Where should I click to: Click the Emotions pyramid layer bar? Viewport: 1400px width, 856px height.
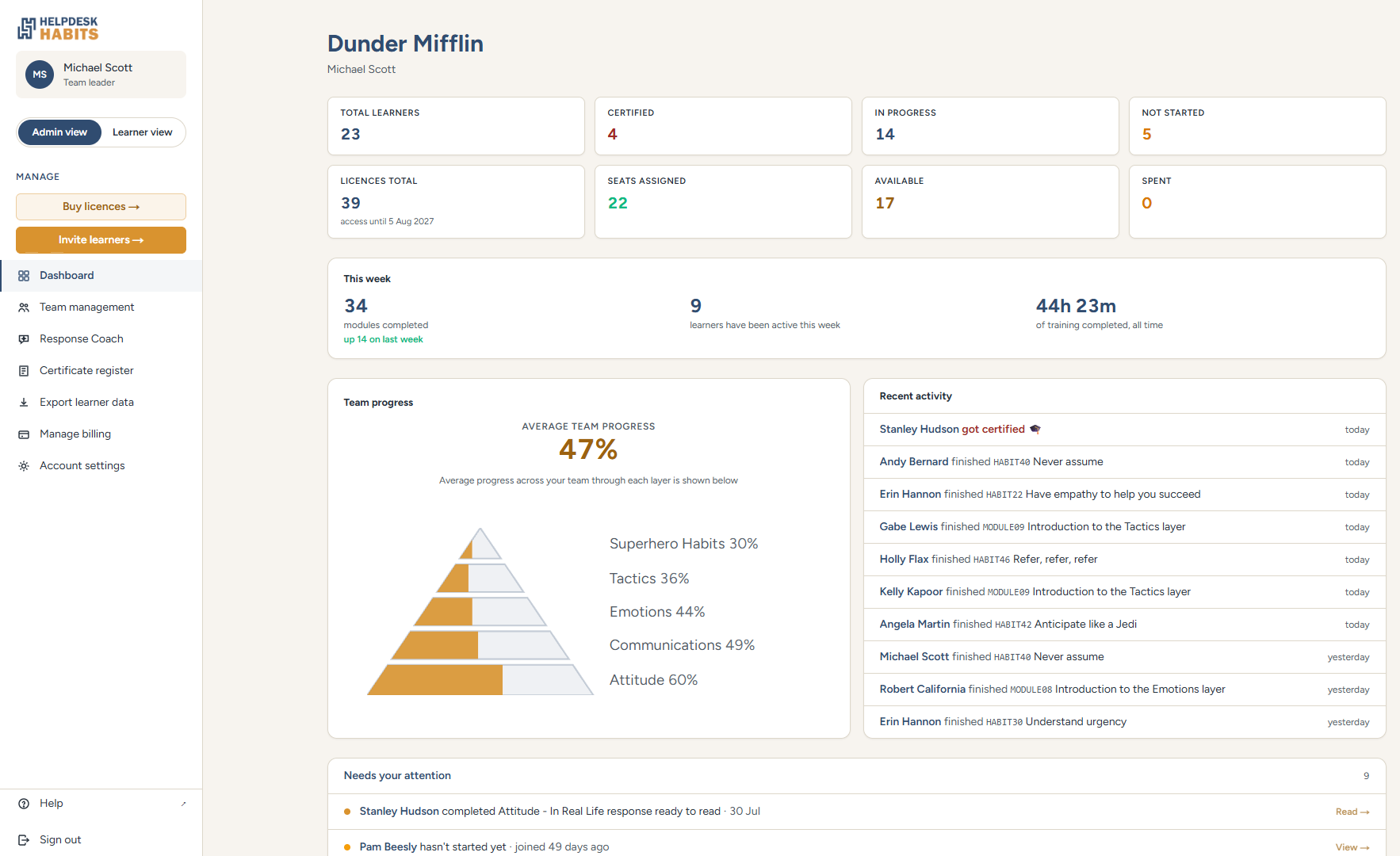click(x=480, y=612)
